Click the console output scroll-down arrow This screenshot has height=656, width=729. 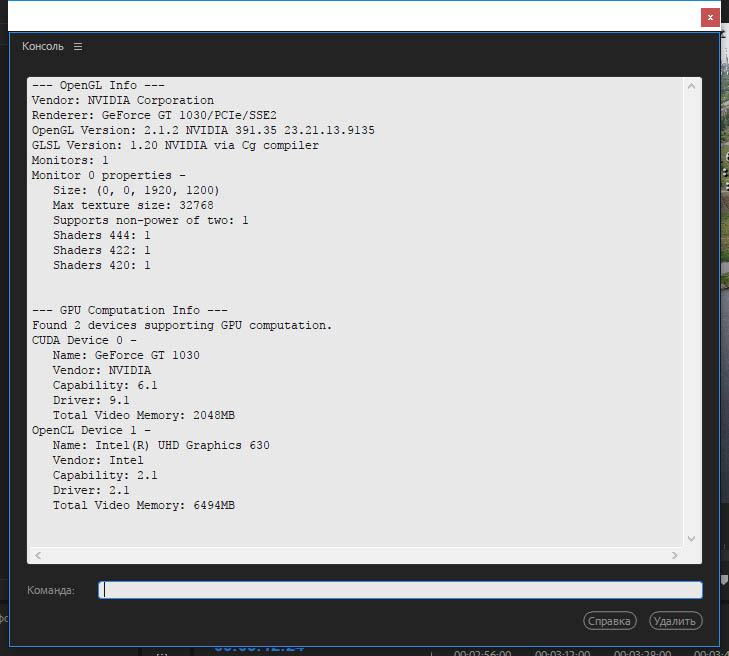(691, 538)
